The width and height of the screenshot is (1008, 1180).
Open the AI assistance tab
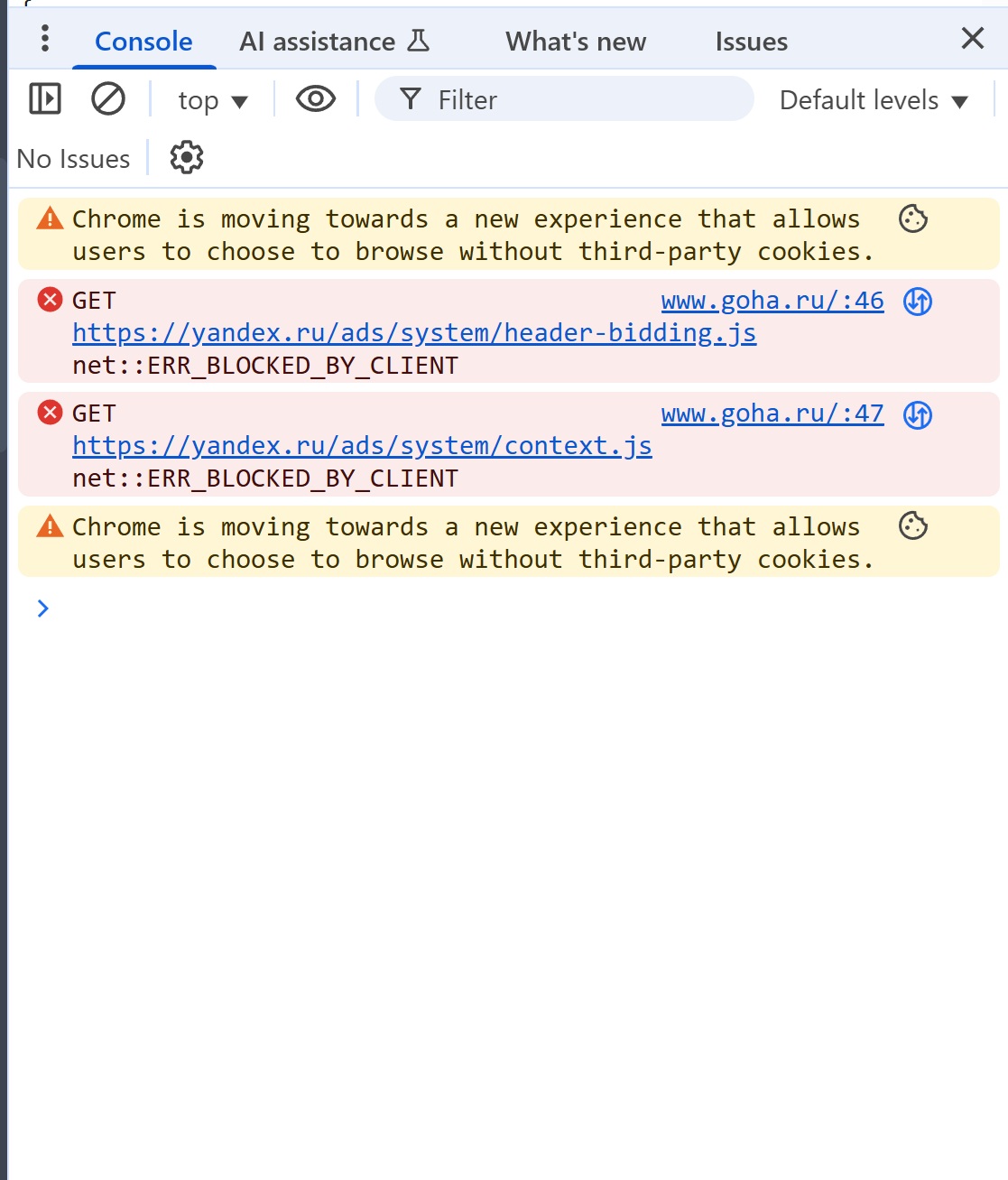(x=335, y=42)
